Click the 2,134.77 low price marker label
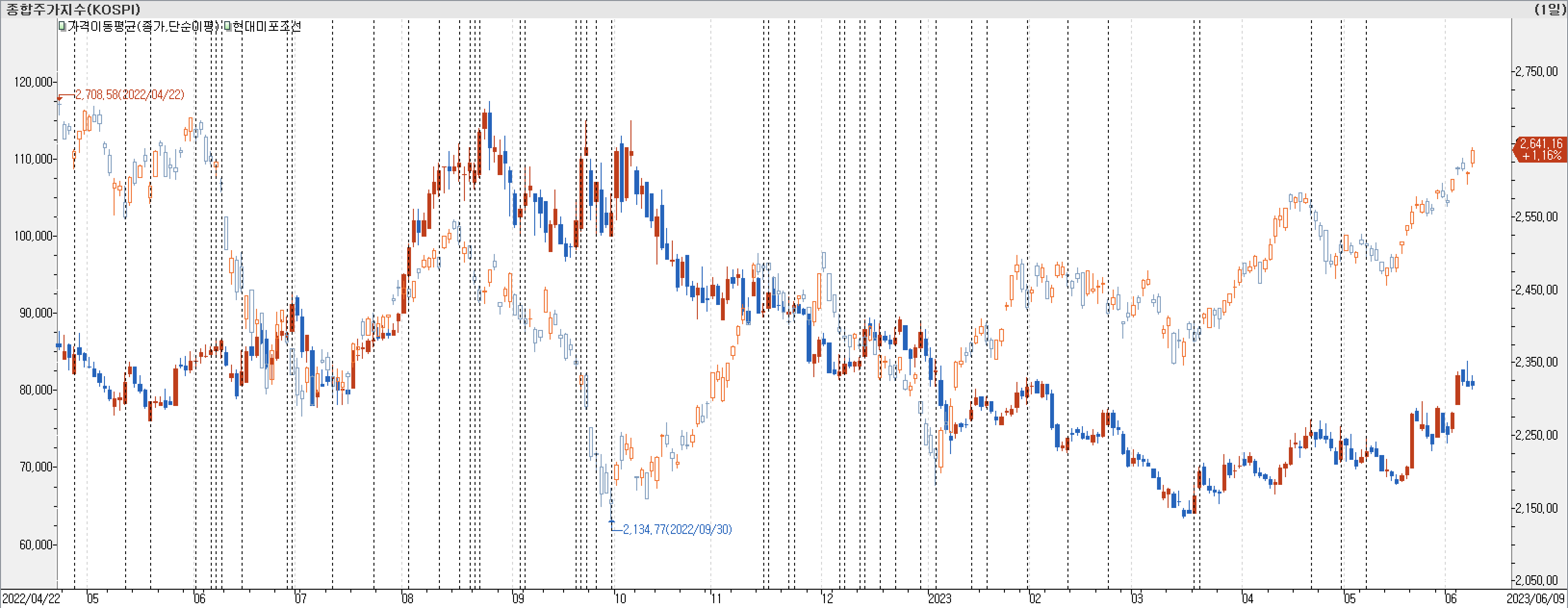Screen dimensions: 1568x608 point(677,530)
